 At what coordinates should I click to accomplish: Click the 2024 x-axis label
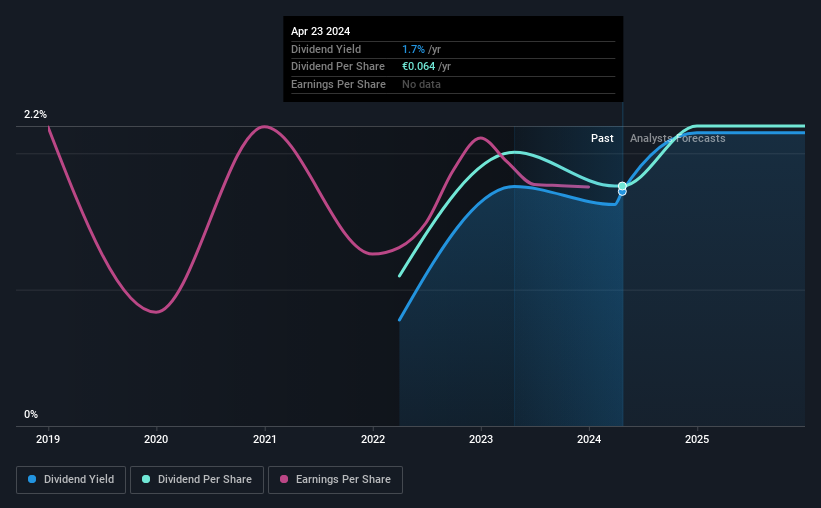[x=589, y=439]
